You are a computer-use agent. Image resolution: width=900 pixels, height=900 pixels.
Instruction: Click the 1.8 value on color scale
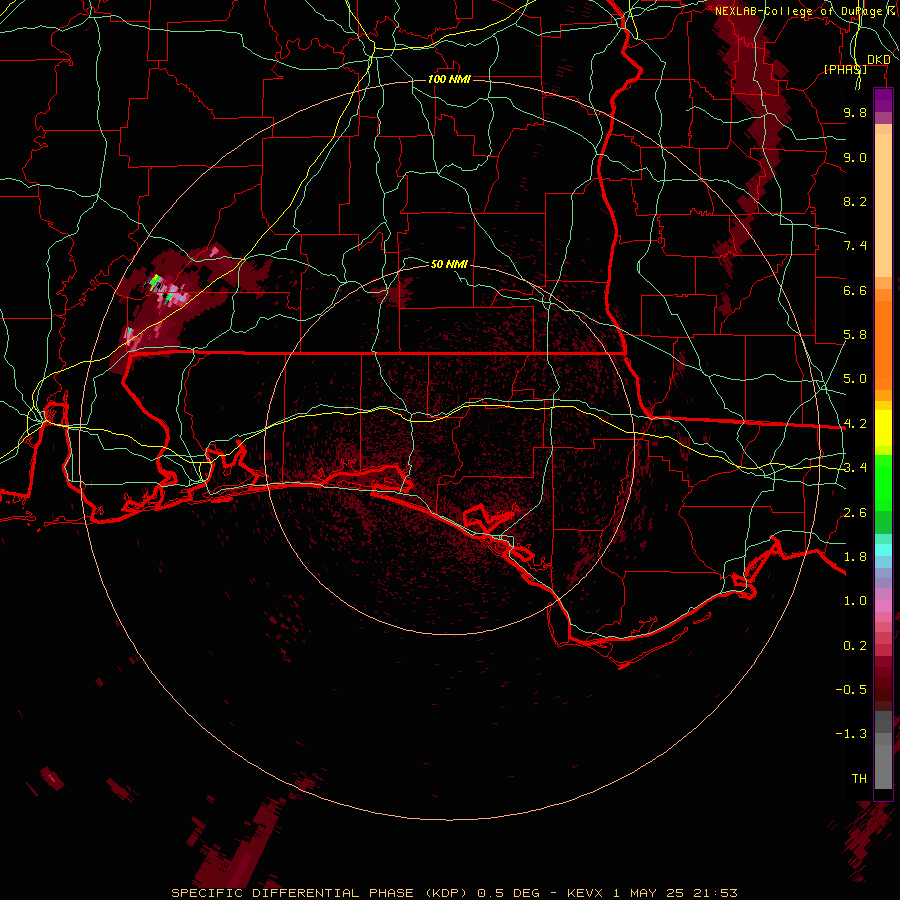855,557
